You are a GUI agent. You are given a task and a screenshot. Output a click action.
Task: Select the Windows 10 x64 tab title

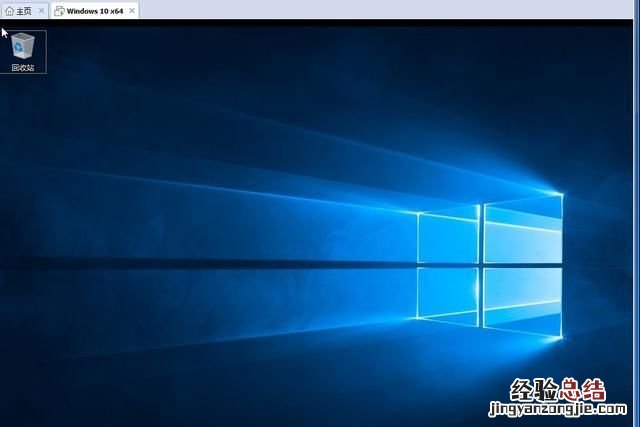pos(95,11)
